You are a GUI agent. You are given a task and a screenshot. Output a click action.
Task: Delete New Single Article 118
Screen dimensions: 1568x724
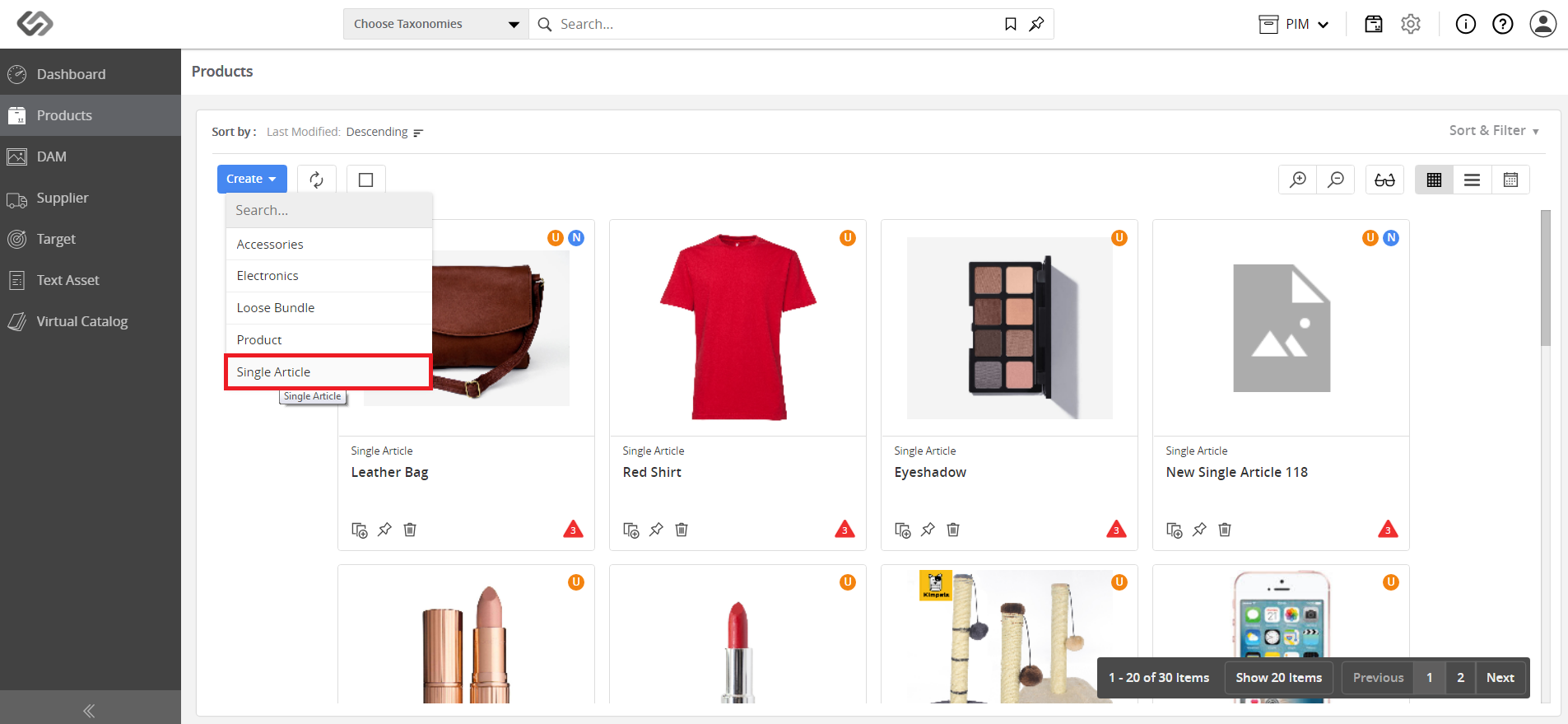(1225, 530)
